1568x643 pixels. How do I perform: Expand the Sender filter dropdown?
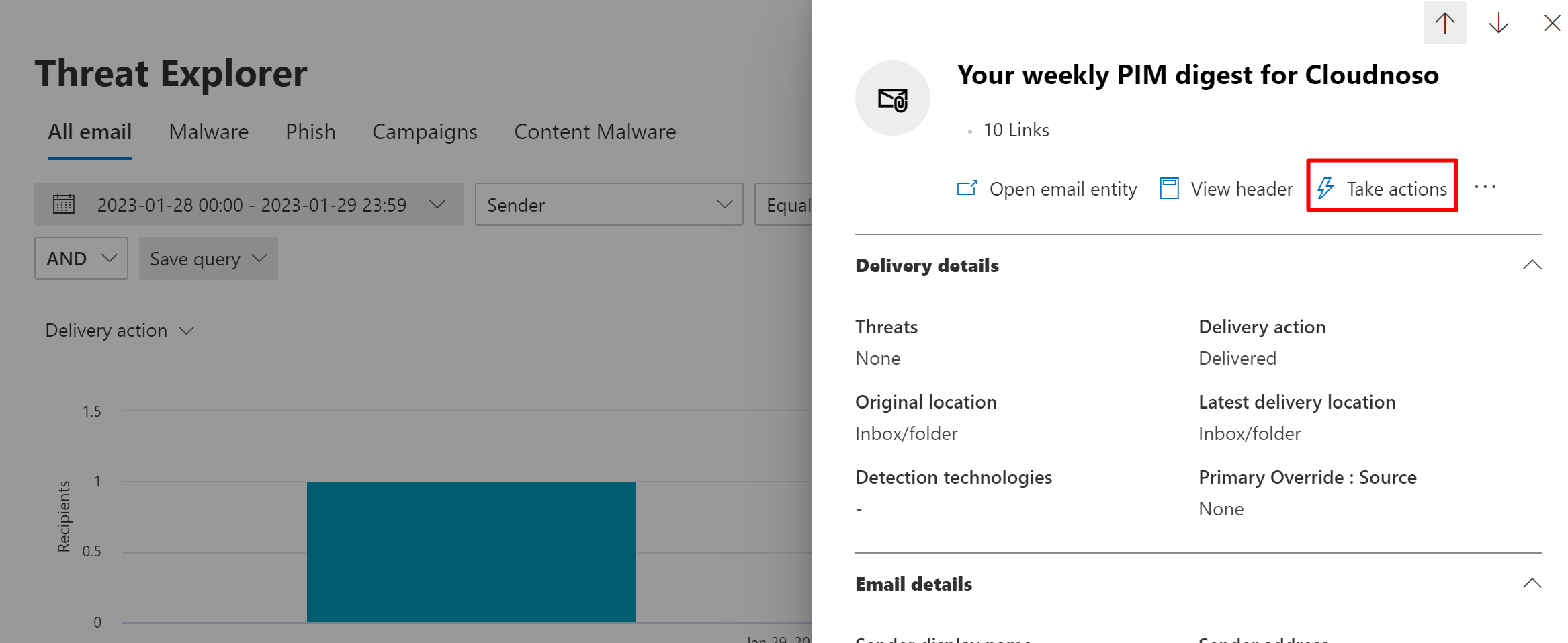(x=609, y=205)
